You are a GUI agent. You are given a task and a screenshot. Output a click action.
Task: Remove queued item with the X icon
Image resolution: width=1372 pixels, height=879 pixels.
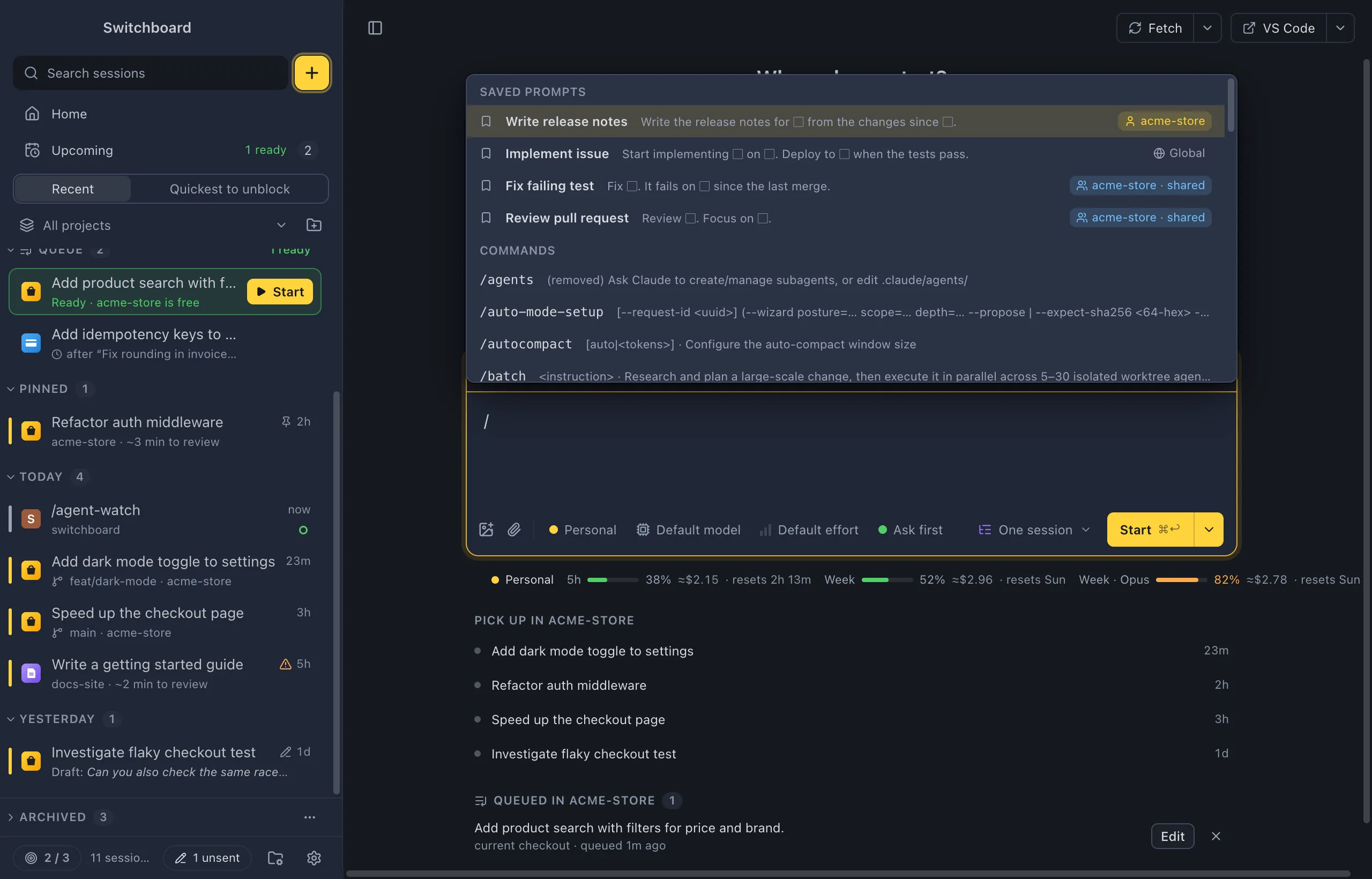(1216, 836)
